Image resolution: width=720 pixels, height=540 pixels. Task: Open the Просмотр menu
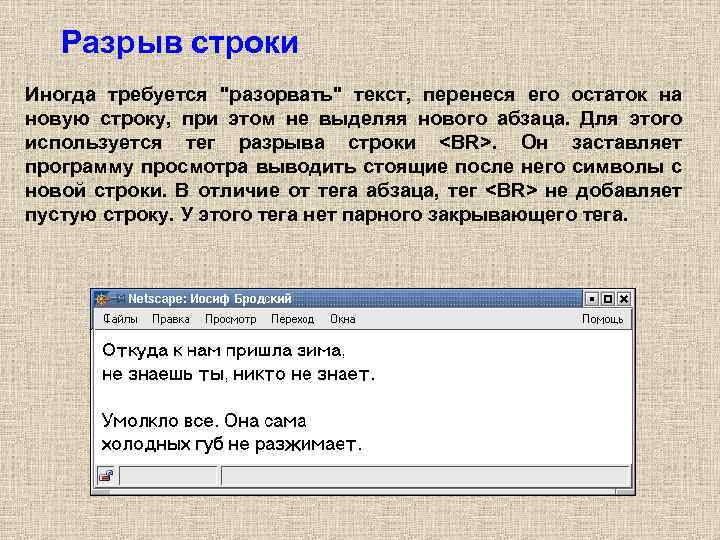pyautogui.click(x=231, y=319)
